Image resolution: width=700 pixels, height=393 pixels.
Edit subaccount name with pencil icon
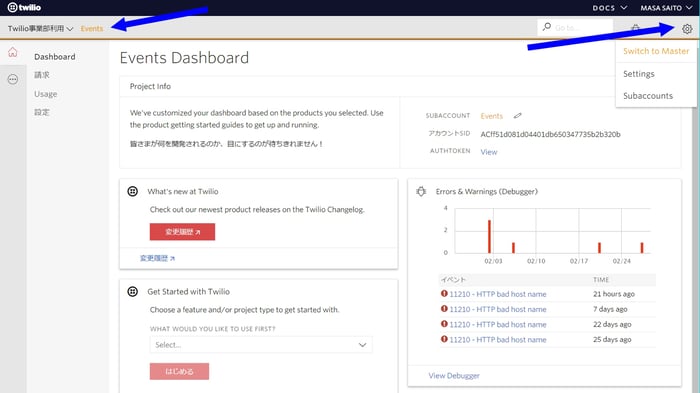pos(517,116)
